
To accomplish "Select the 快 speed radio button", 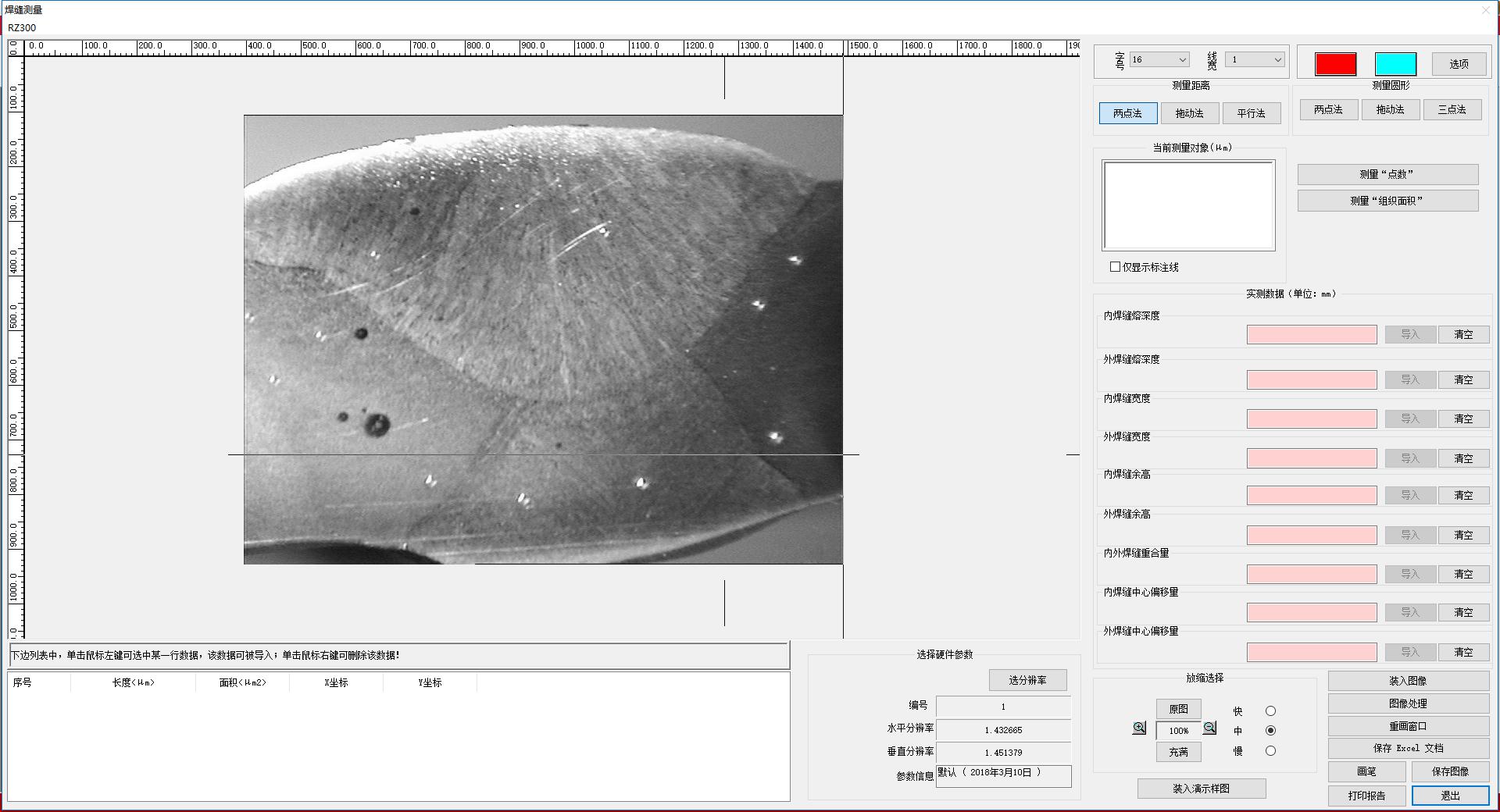I will (1270, 711).
